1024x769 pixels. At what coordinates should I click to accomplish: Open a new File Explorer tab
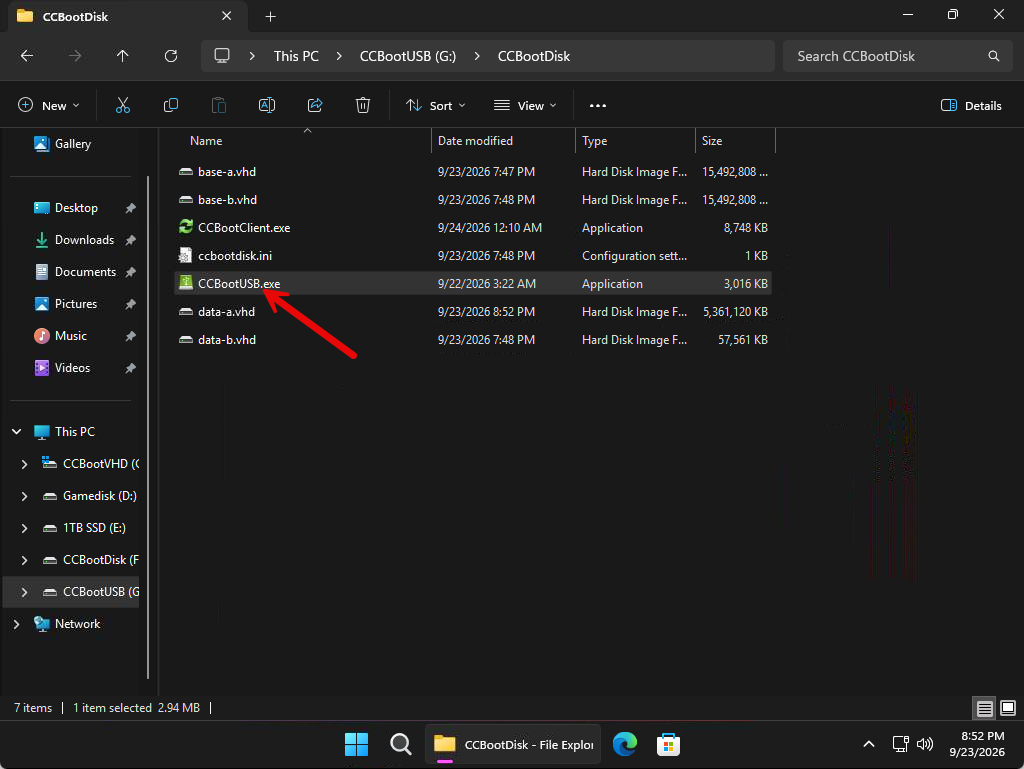coord(270,16)
